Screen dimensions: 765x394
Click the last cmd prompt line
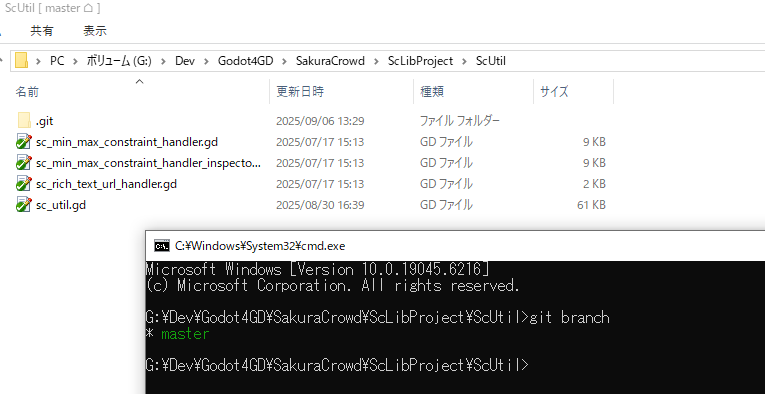coord(337,365)
